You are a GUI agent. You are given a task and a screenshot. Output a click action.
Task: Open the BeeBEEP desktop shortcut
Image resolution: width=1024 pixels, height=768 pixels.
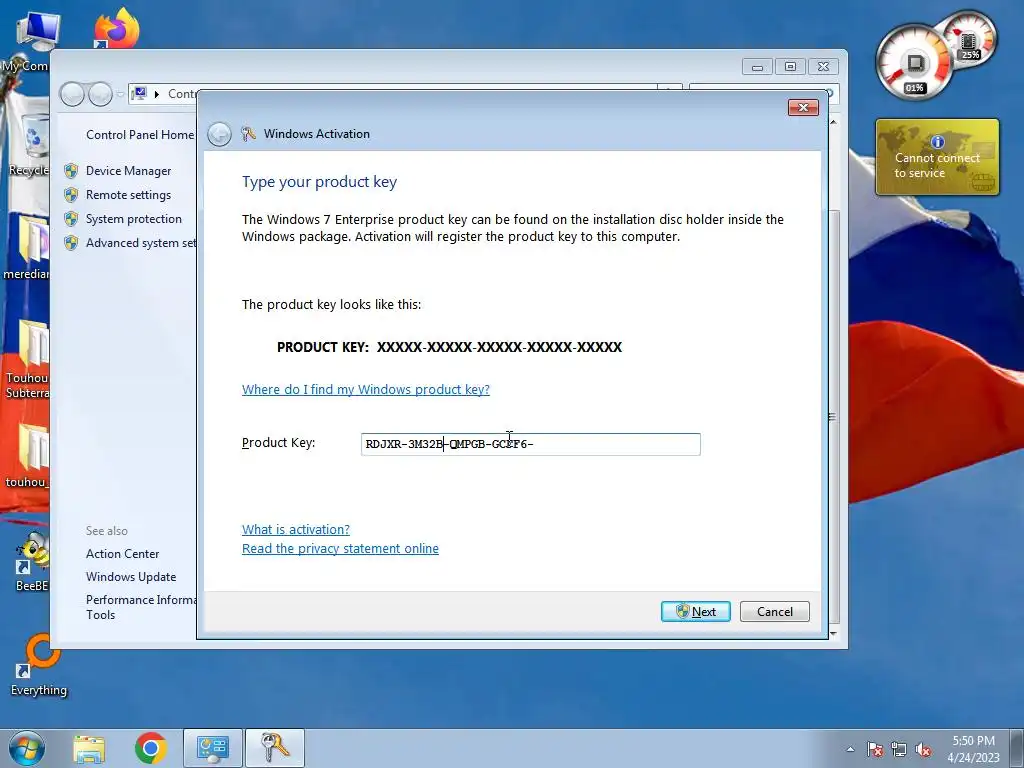pos(31,562)
